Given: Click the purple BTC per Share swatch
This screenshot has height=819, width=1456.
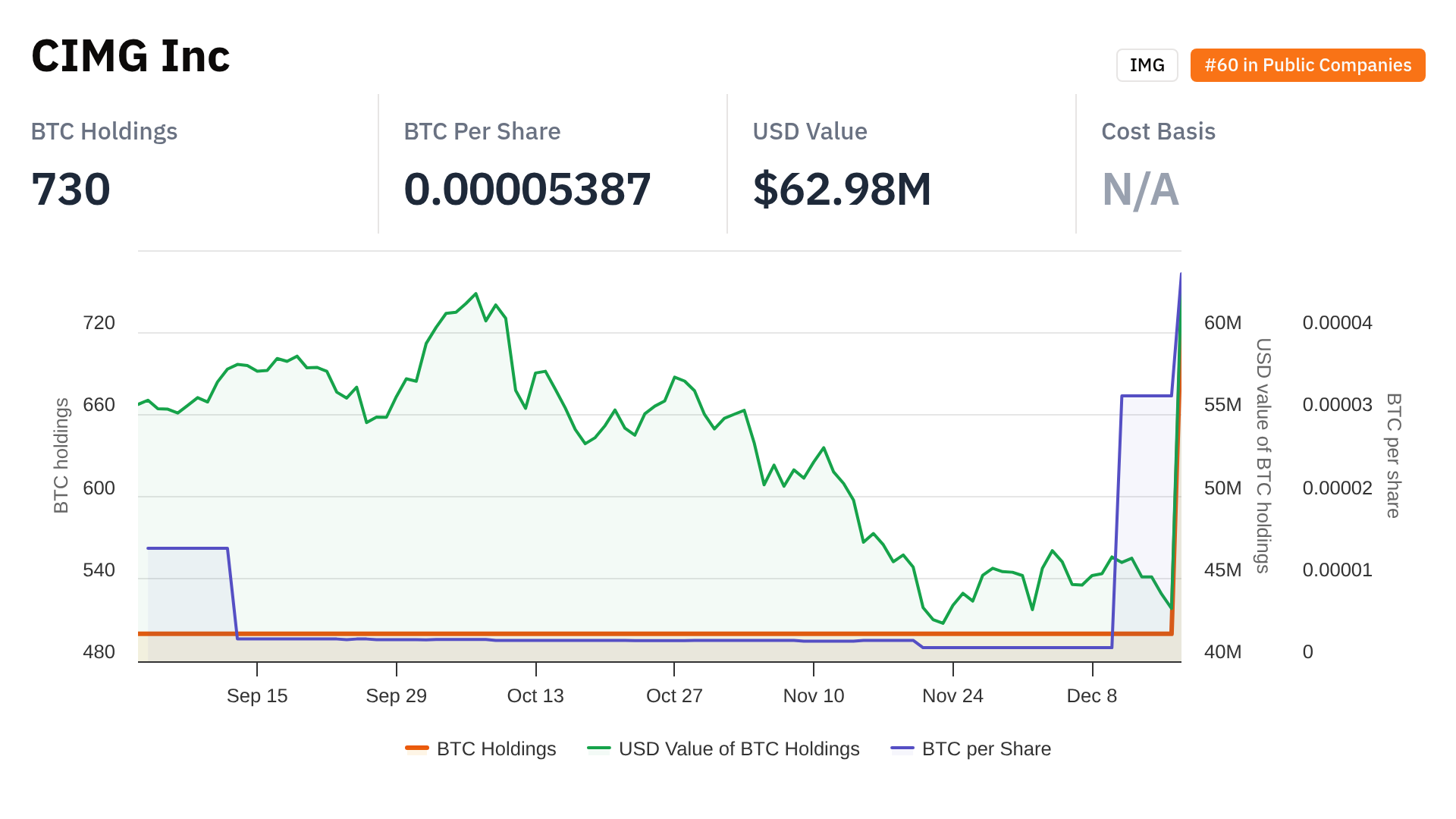Looking at the screenshot, I should [x=902, y=748].
